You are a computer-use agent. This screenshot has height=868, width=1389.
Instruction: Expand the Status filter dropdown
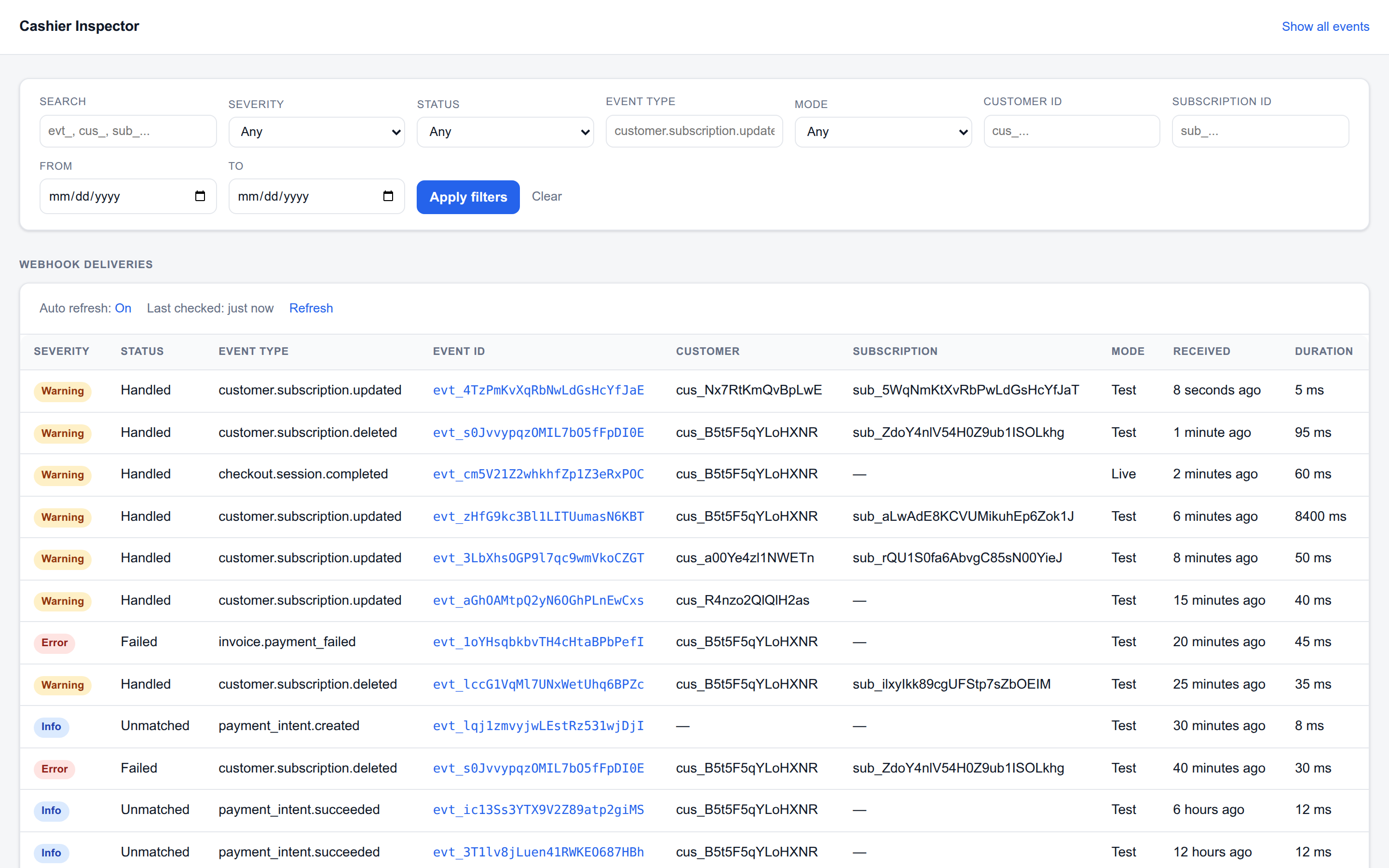(505, 132)
